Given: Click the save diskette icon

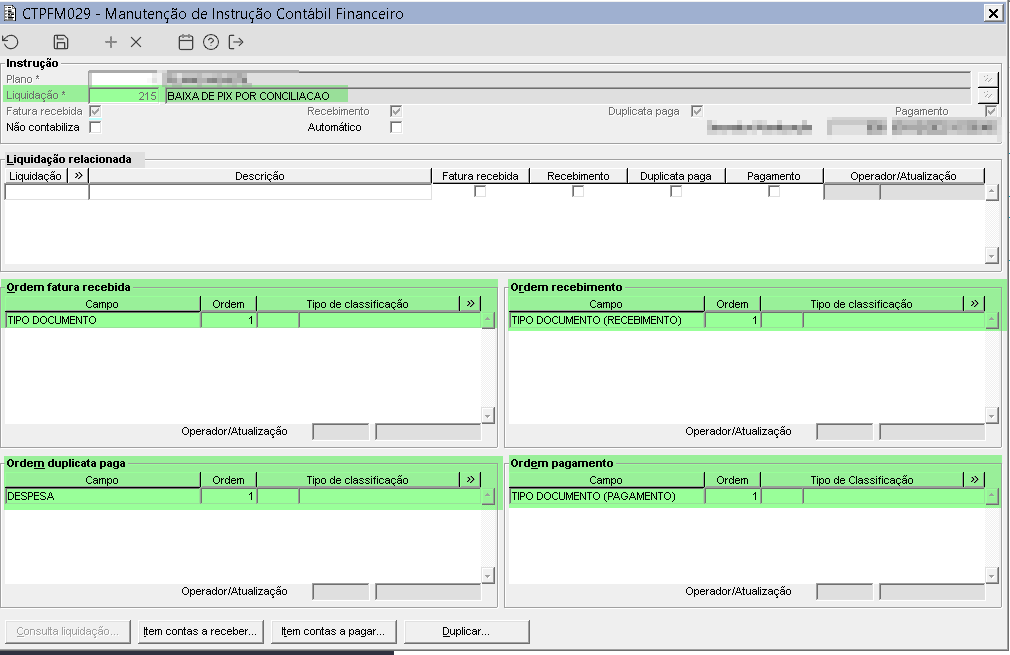Looking at the screenshot, I should coord(61,43).
